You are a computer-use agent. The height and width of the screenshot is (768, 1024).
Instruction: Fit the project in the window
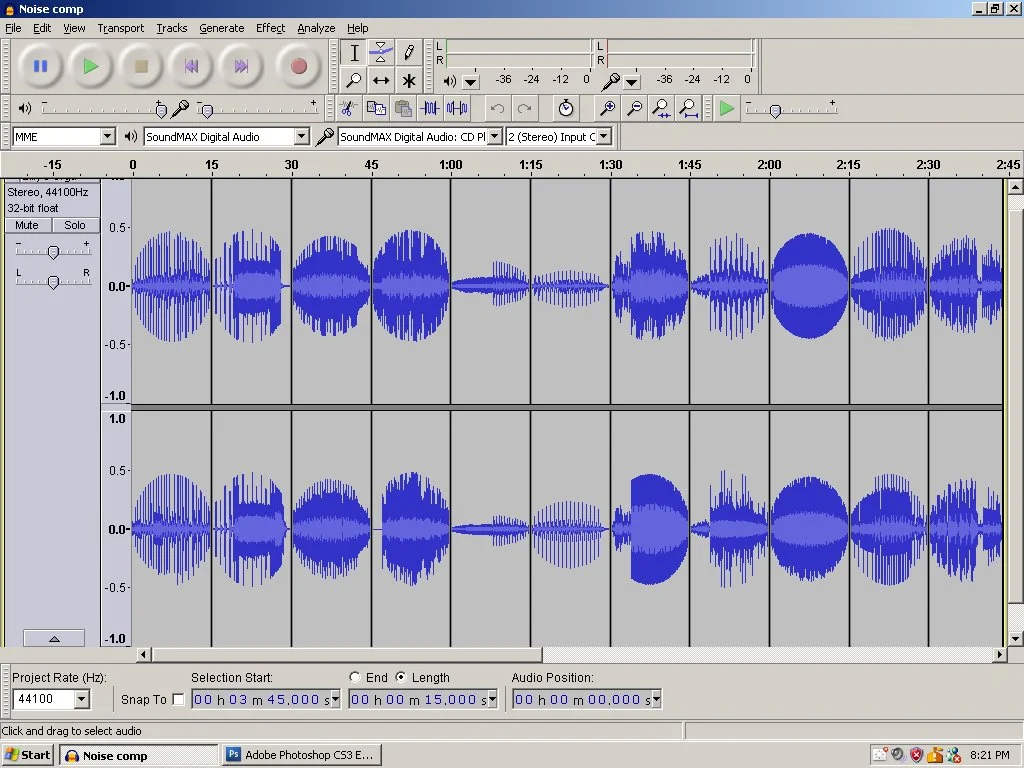(687, 108)
